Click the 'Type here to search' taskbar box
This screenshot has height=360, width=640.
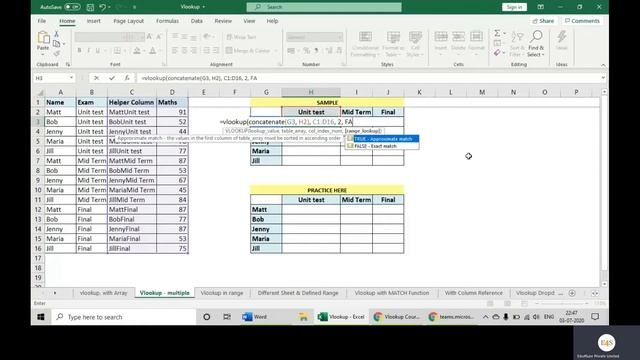pyautogui.click(x=124, y=317)
